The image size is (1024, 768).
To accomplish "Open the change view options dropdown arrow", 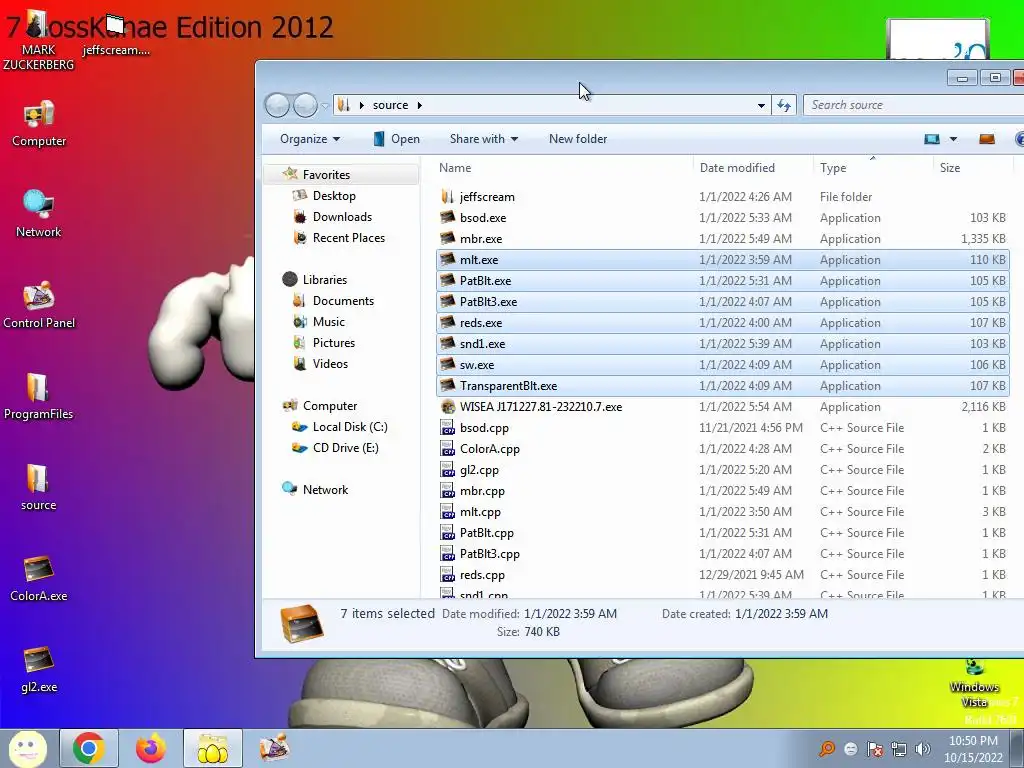I will tap(953, 139).
